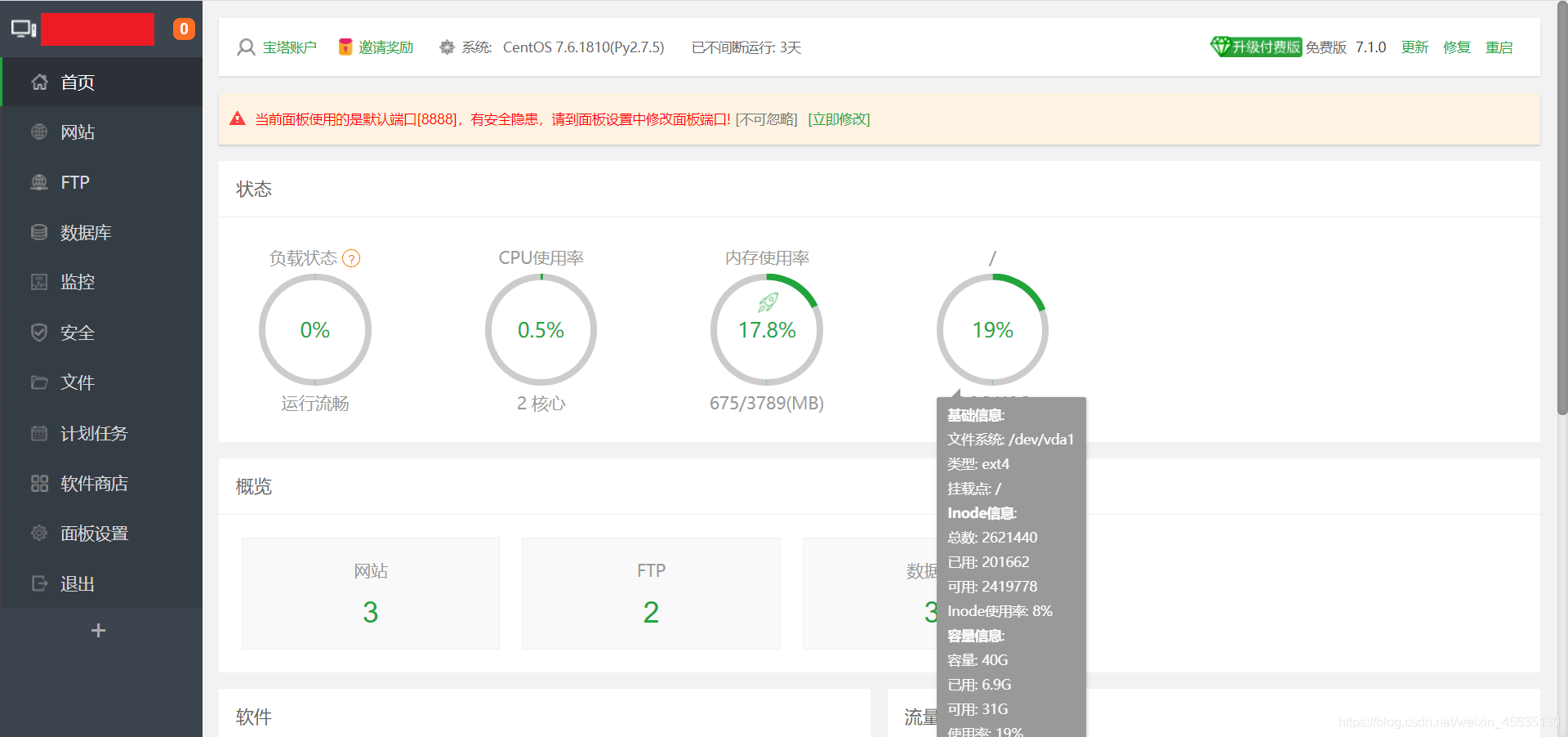Click the 修复 link
1568x737 pixels.
1456,47
